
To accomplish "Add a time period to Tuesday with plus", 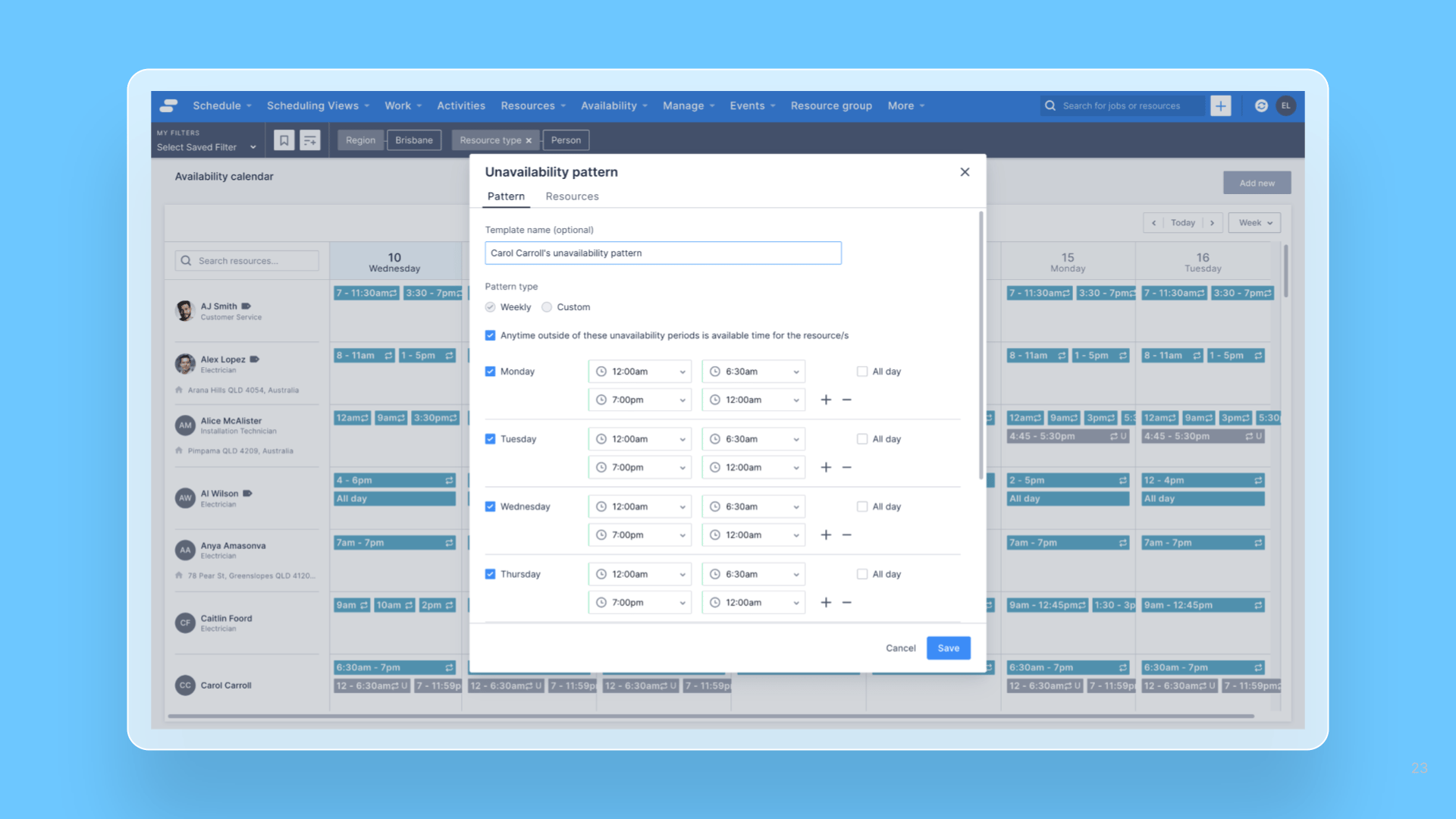I will [x=826, y=467].
